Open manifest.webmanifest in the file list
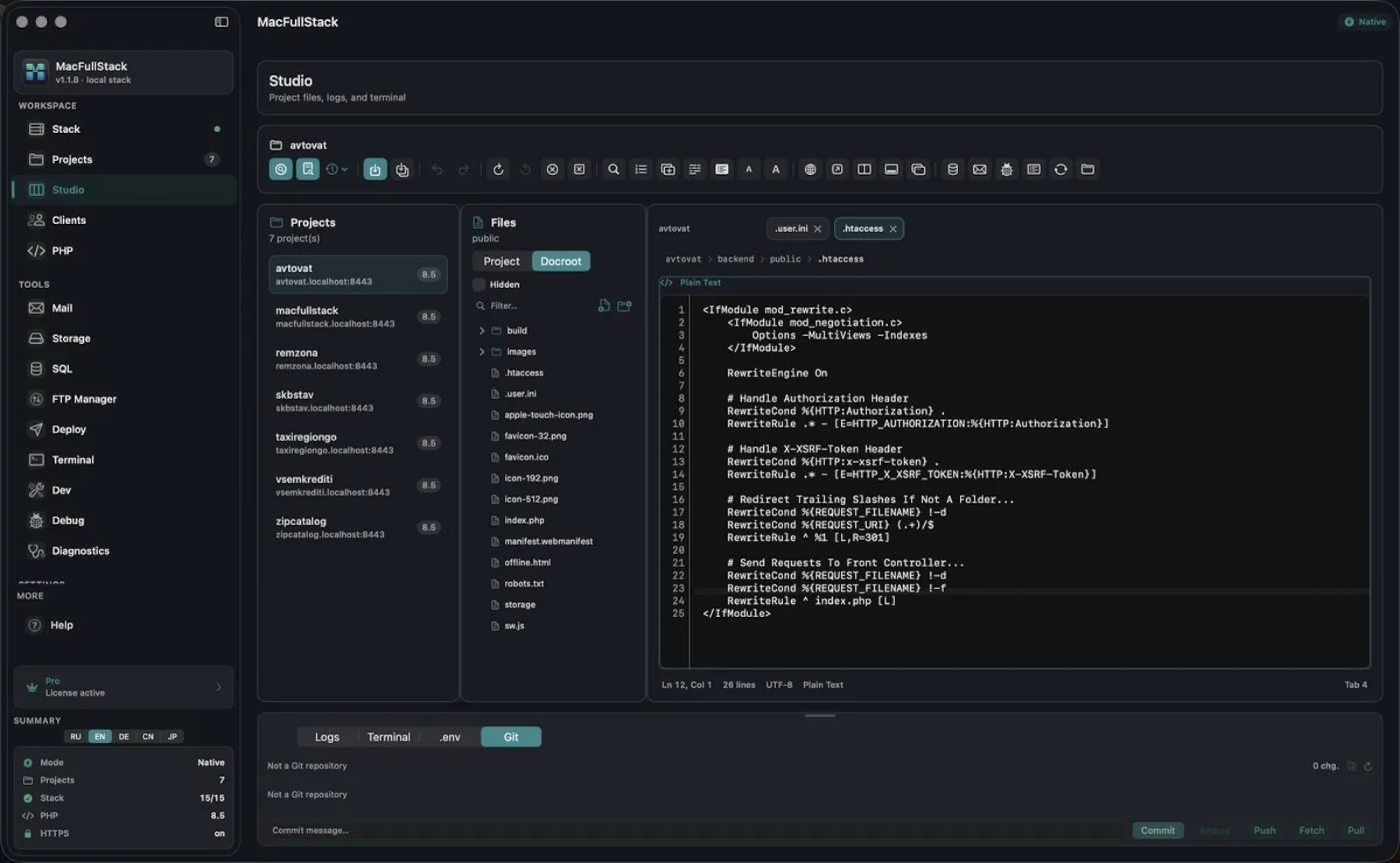This screenshot has width=1400, height=863. pos(549,542)
